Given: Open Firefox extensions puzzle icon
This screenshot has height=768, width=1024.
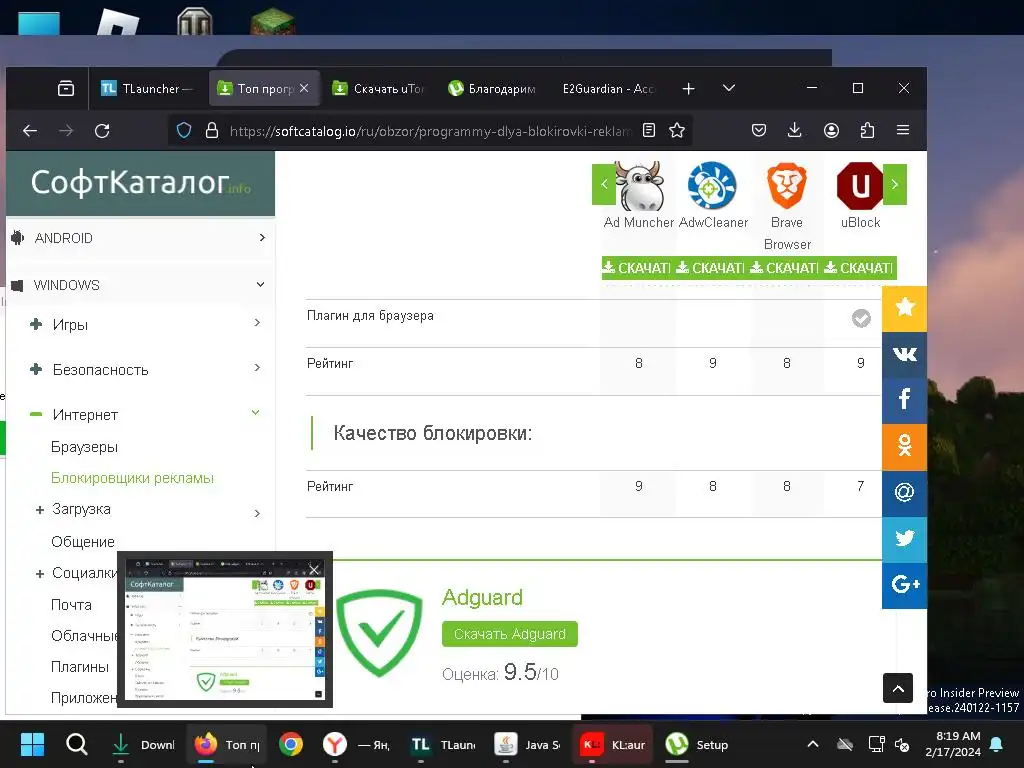Looking at the screenshot, I should pyautogui.click(x=867, y=130).
